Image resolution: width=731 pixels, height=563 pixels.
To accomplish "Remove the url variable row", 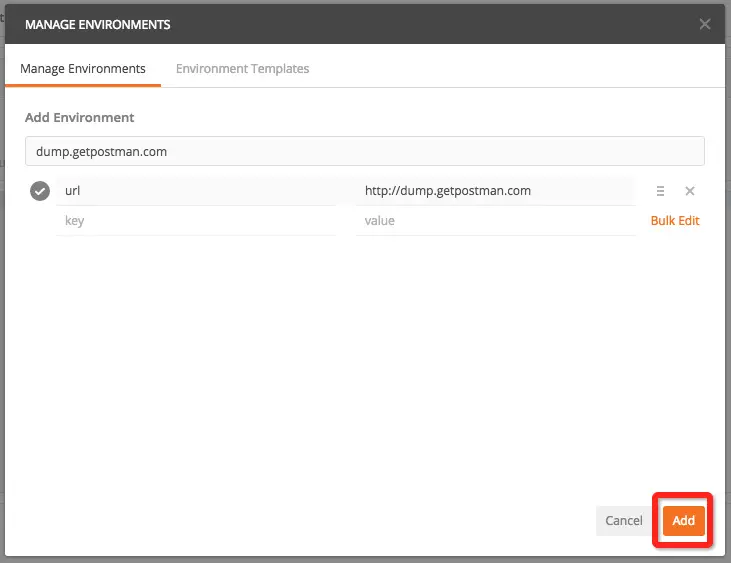I will tap(690, 191).
